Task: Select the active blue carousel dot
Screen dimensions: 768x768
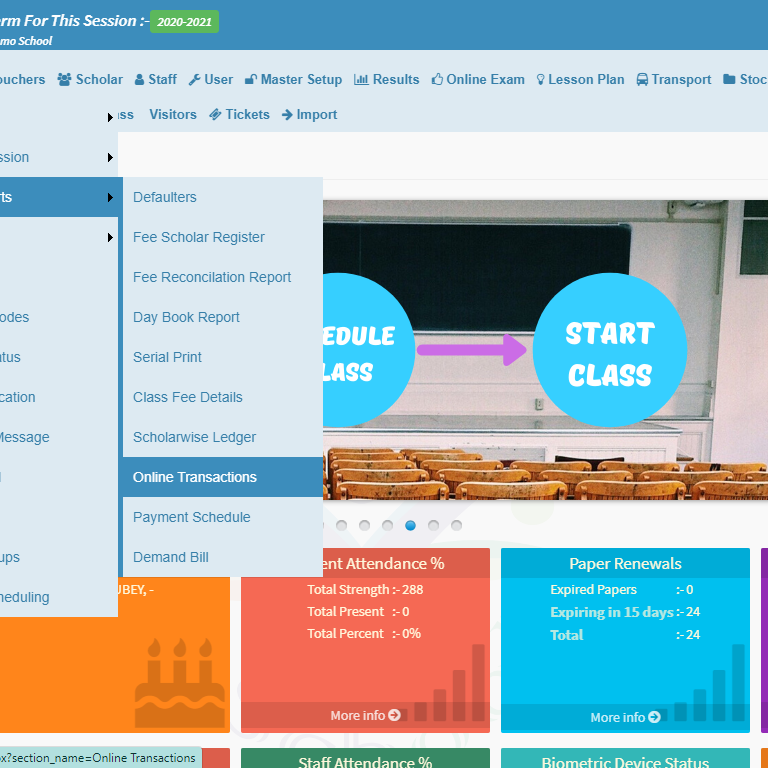Action: point(410,525)
